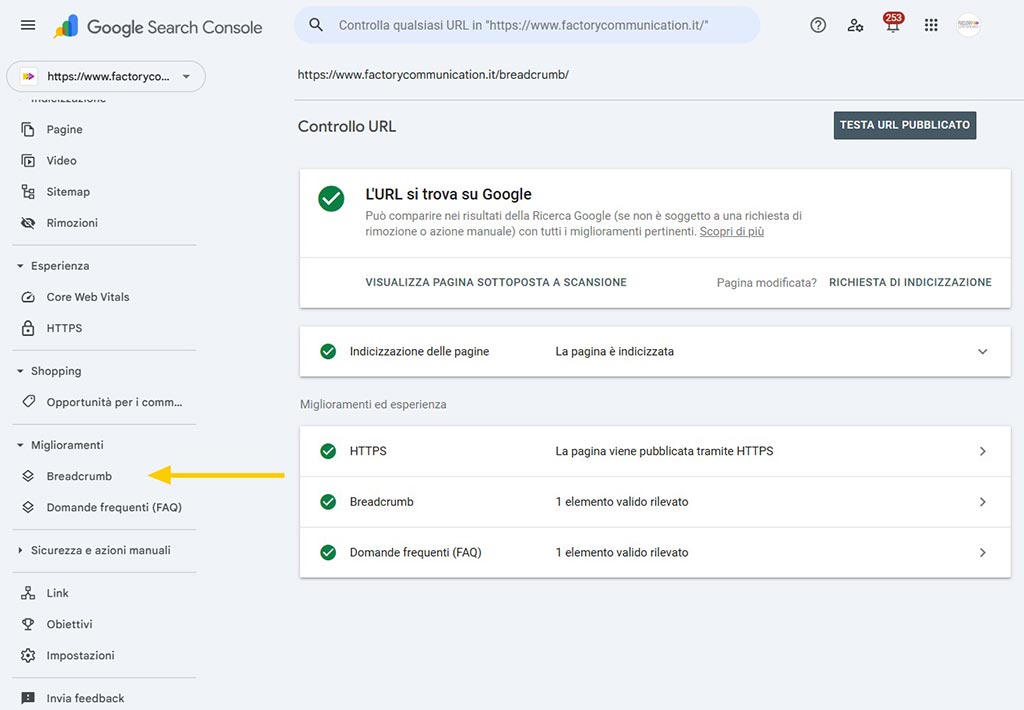1024x710 pixels.
Task: Click Richiesta di indicizzazione
Action: pyautogui.click(x=910, y=282)
